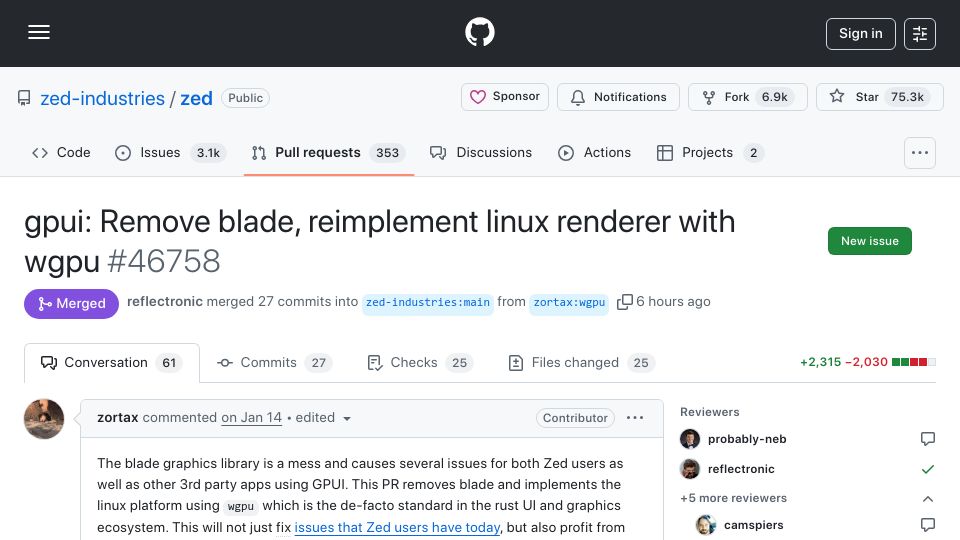The width and height of the screenshot is (960, 540).
Task: Open the comment options ellipsis menu
Action: click(635, 418)
